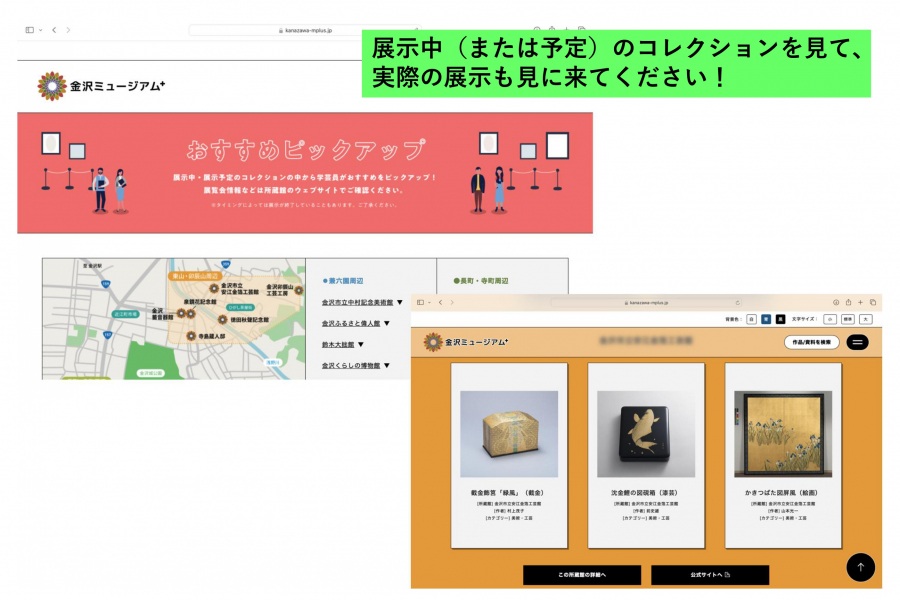Open the Share icon in the front window toolbar
The width and height of the screenshot is (900, 600).
point(848,302)
